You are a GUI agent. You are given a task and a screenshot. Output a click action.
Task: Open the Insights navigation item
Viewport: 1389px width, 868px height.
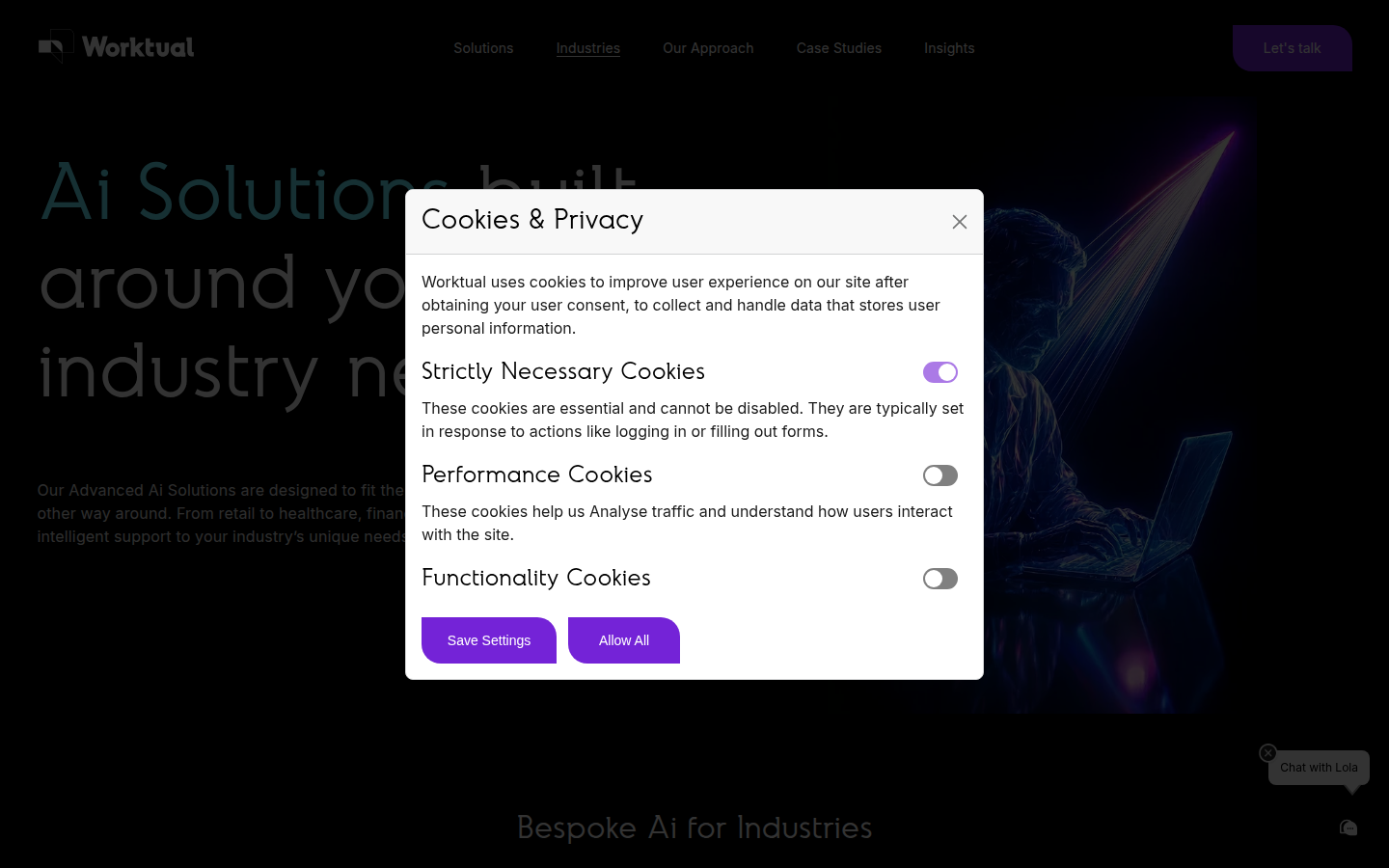point(949,48)
